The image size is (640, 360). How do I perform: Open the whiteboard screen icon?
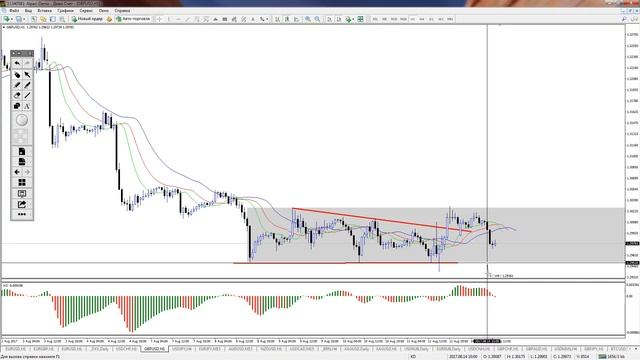(22, 193)
